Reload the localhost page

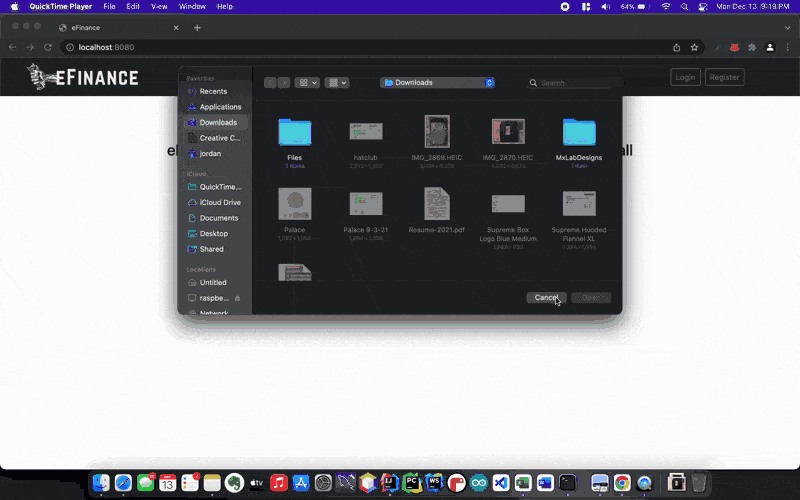47,47
